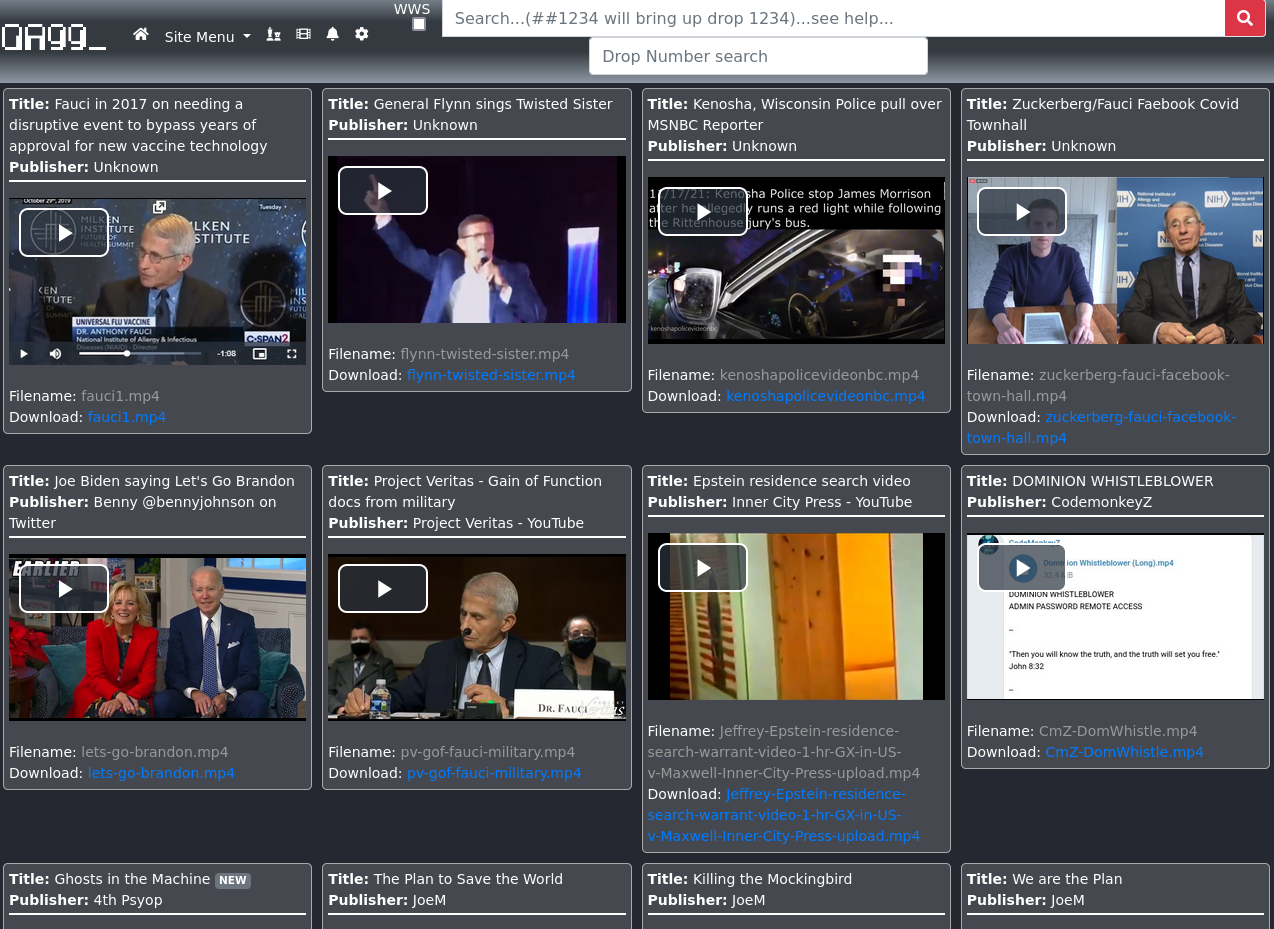Open the gear settings icon
Screen dimensions: 1274x929
coord(362,35)
